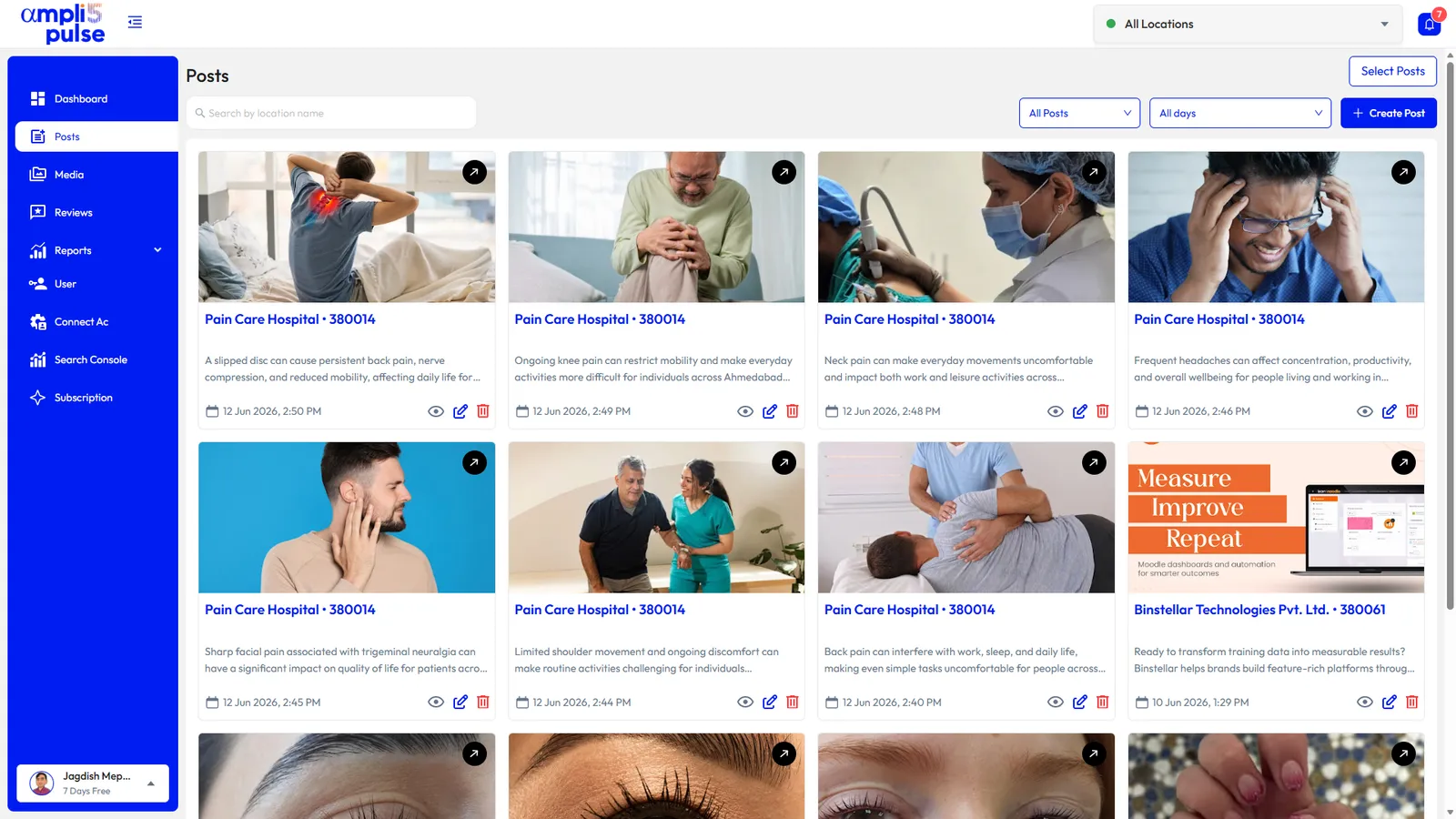The width and height of the screenshot is (1456, 819).
Task: Delete the Binstellar post dated 10 Jun 2026
Action: [x=1412, y=703]
